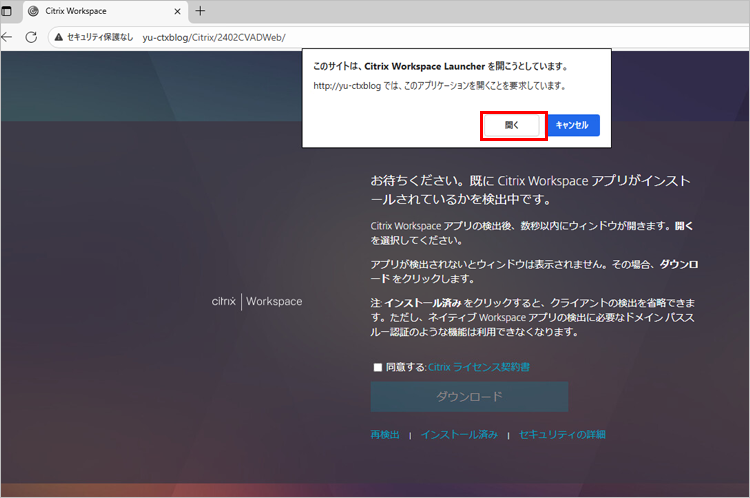Click the セキュリティ保護なし label in address bar
The width and height of the screenshot is (750, 498).
coord(100,37)
